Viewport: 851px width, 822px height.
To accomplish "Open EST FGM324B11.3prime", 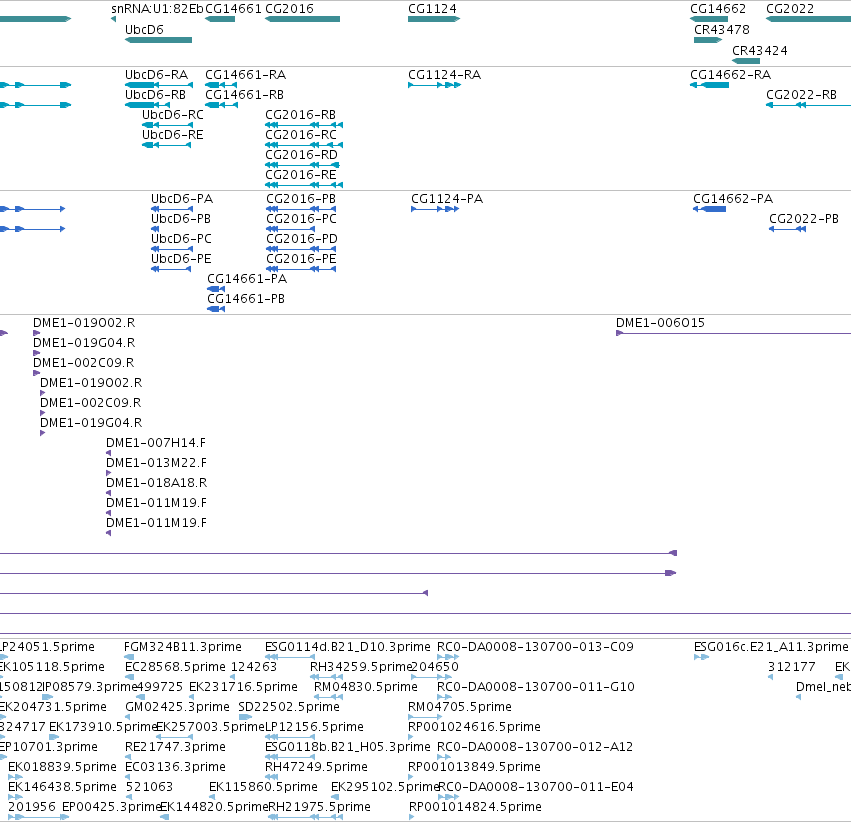I will point(183,647).
